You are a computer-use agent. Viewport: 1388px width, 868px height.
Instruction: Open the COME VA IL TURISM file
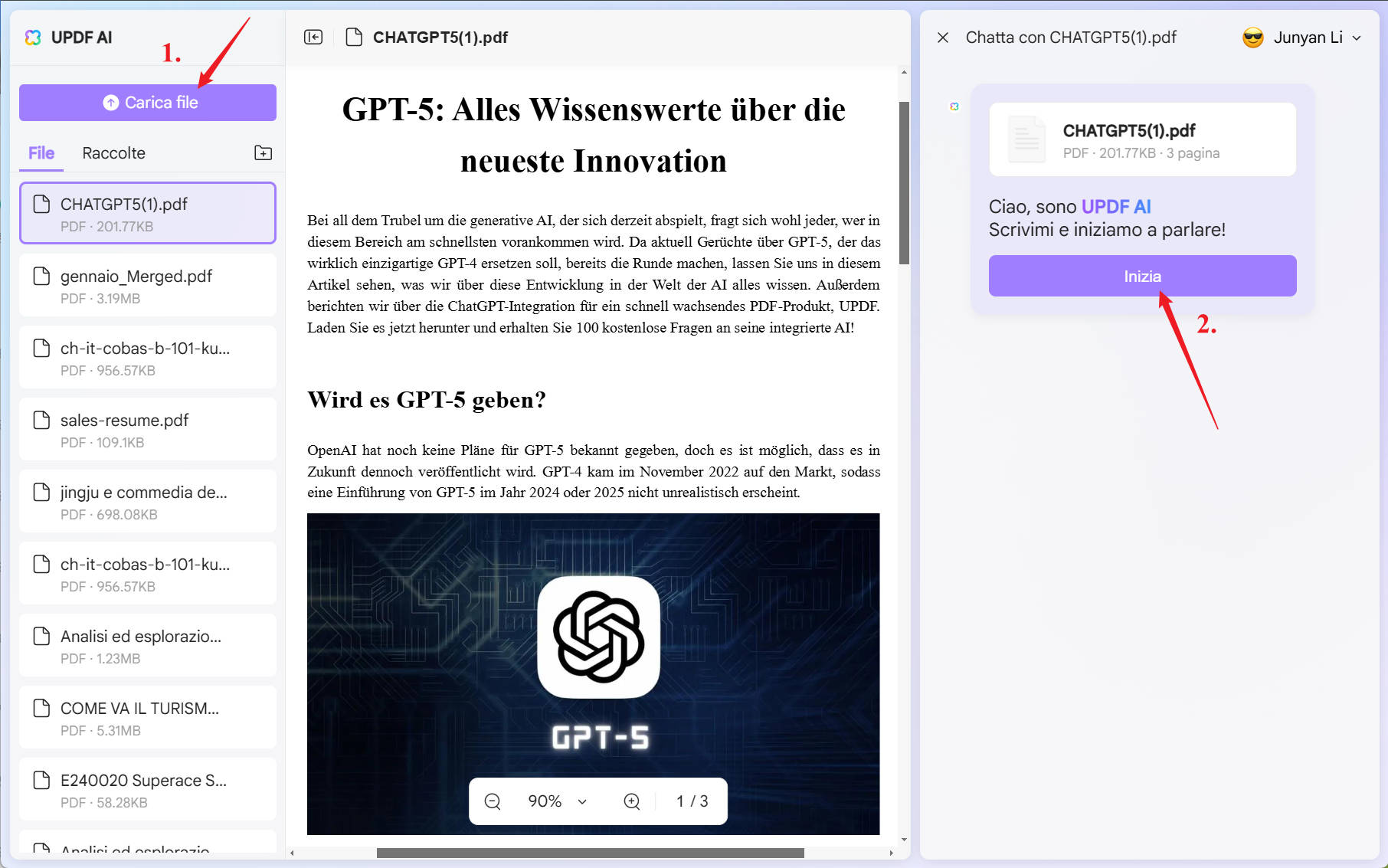148,718
